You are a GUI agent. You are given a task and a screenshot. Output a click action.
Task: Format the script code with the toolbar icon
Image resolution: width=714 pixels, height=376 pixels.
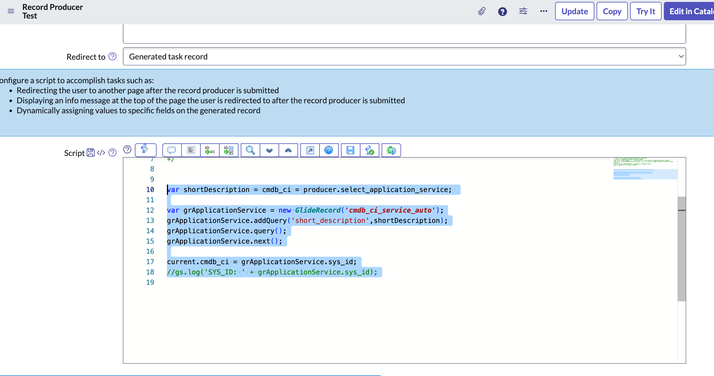191,150
